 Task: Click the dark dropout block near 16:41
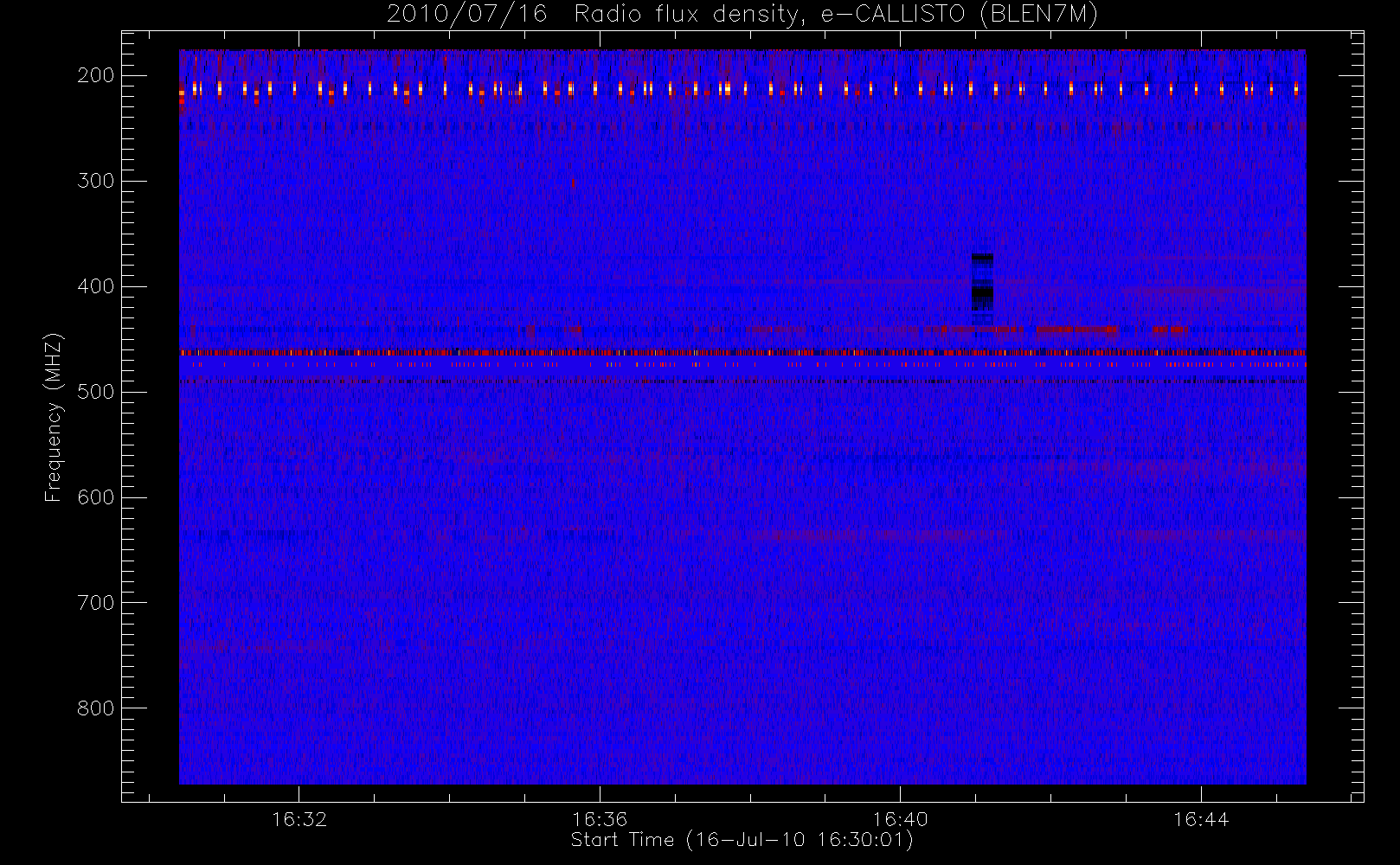[982, 283]
